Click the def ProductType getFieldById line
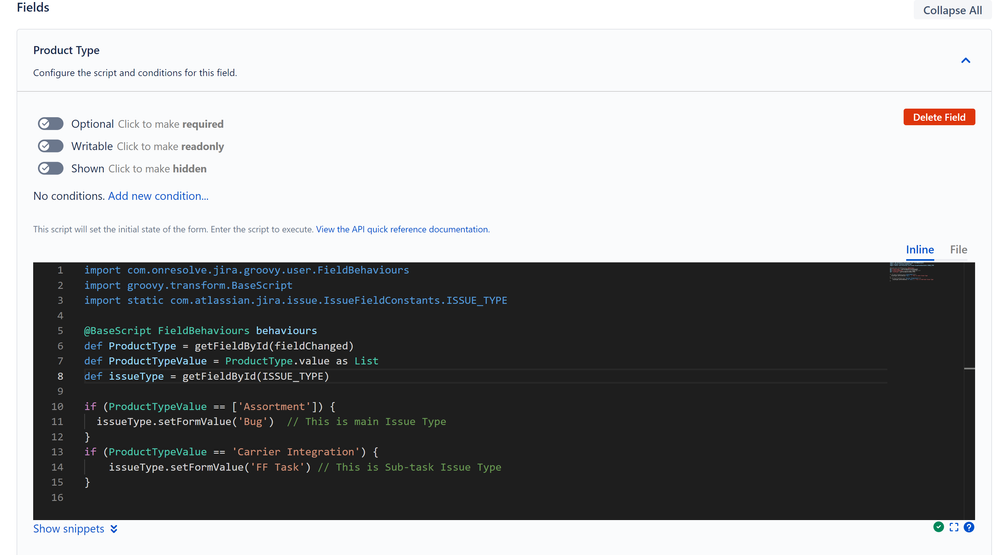The width and height of the screenshot is (999, 555). pyautogui.click(x=219, y=346)
